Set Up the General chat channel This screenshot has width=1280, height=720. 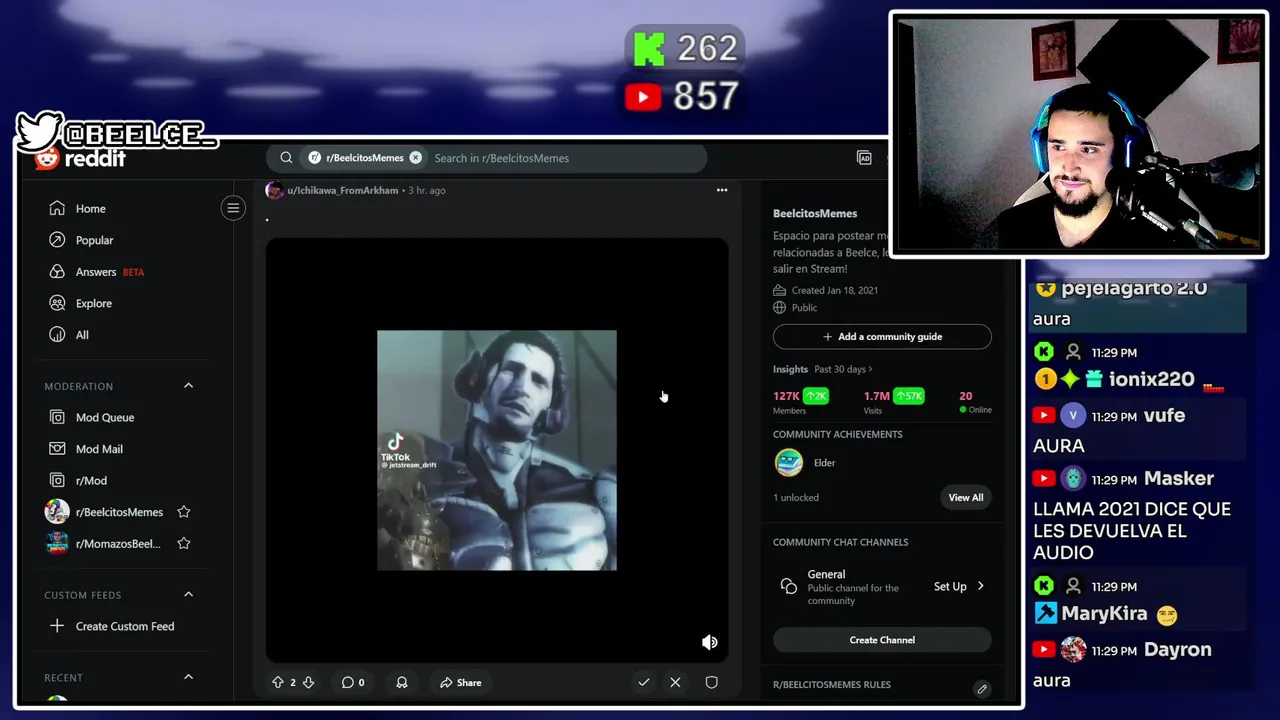point(958,586)
